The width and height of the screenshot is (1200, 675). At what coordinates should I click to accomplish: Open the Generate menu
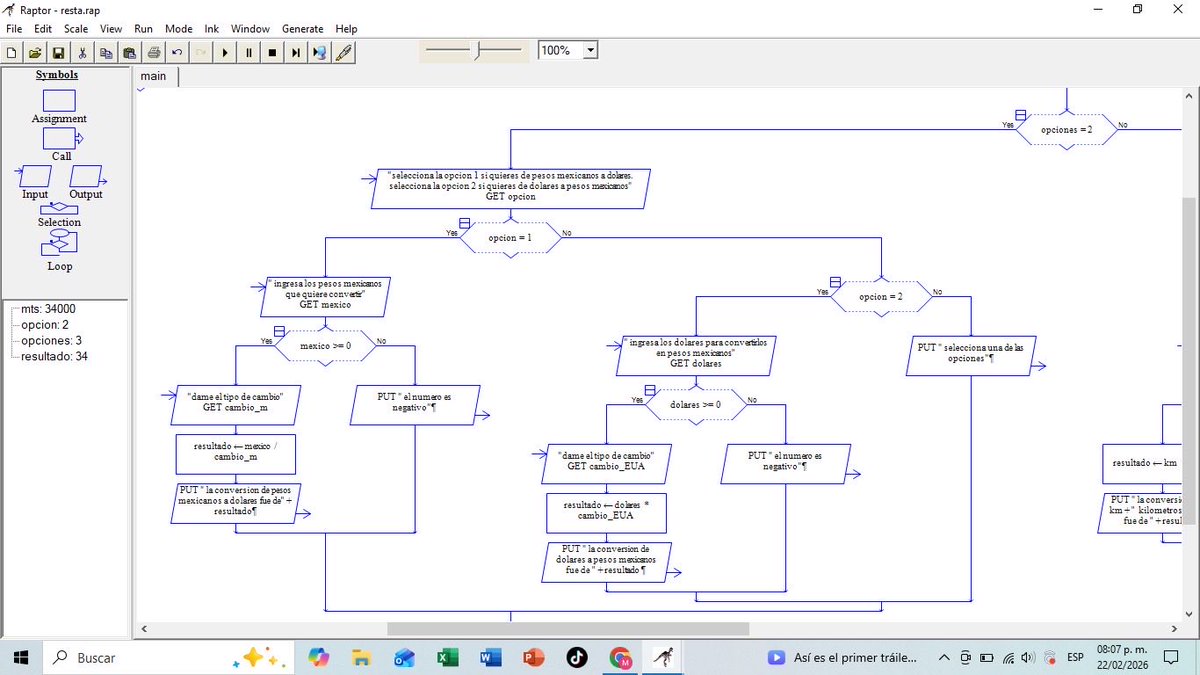click(x=303, y=29)
